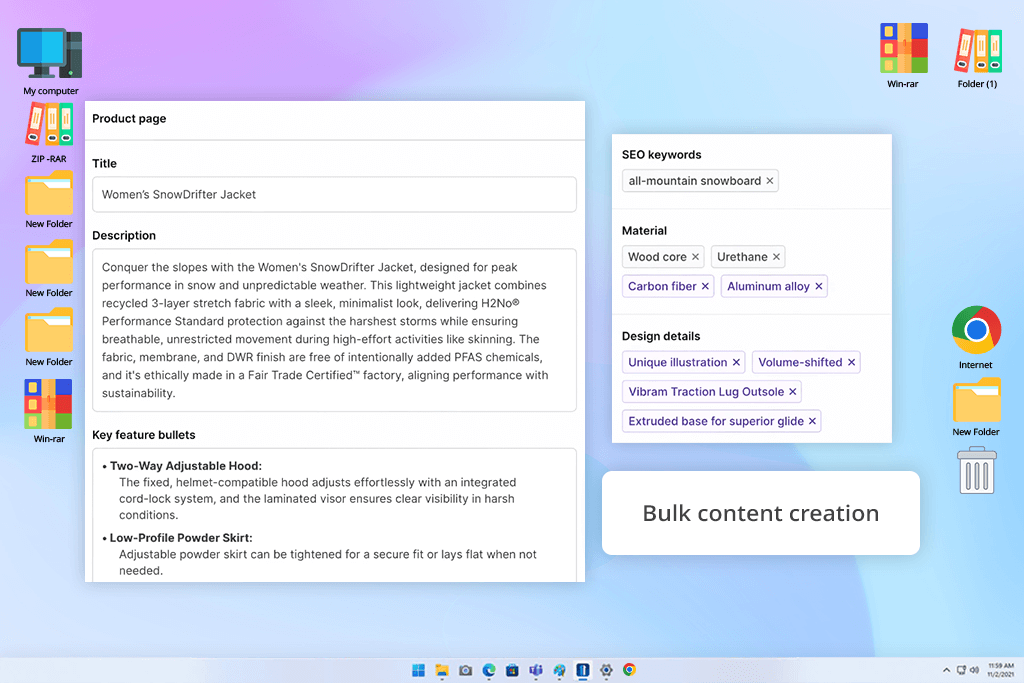
Task: Select the Aluminum alloy tag label
Action: pyautogui.click(x=769, y=286)
